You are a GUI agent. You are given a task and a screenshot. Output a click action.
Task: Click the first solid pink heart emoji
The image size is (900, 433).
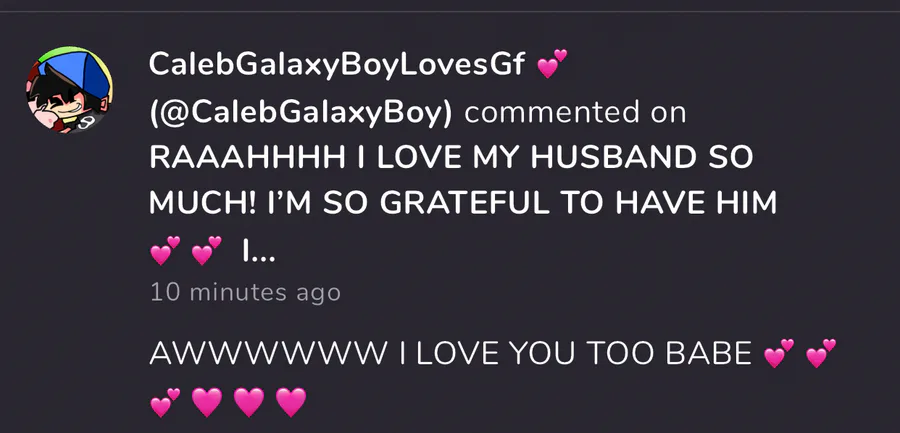pos(207,402)
